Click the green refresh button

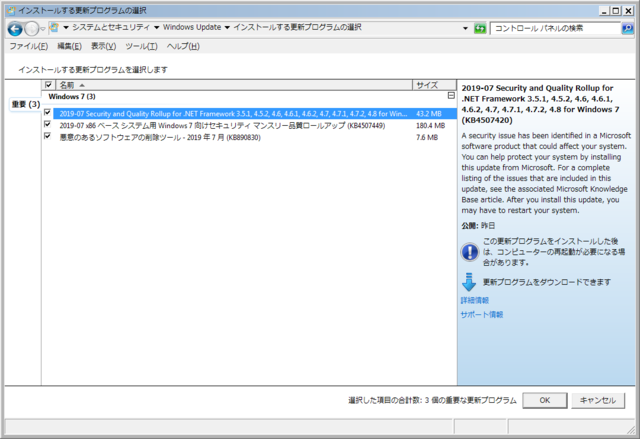point(480,29)
